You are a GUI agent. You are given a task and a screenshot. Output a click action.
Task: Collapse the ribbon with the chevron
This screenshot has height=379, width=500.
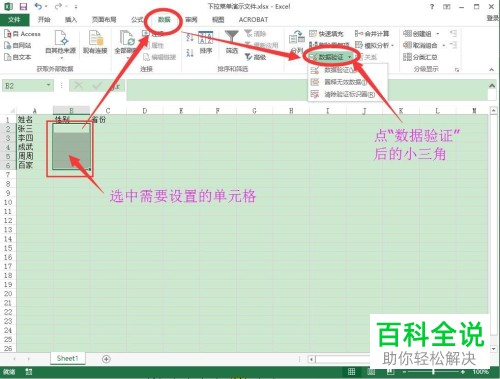click(x=492, y=69)
